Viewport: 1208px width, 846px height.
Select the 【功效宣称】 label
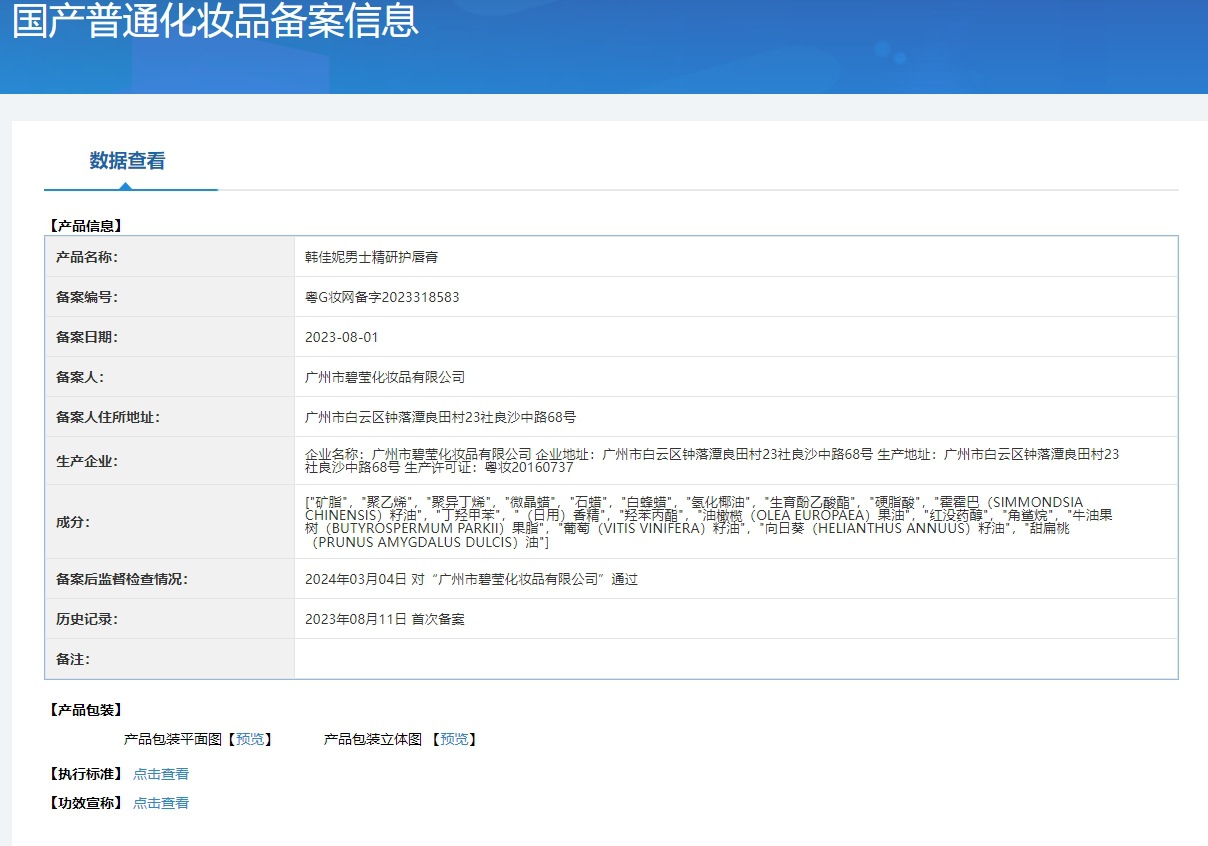(x=85, y=803)
